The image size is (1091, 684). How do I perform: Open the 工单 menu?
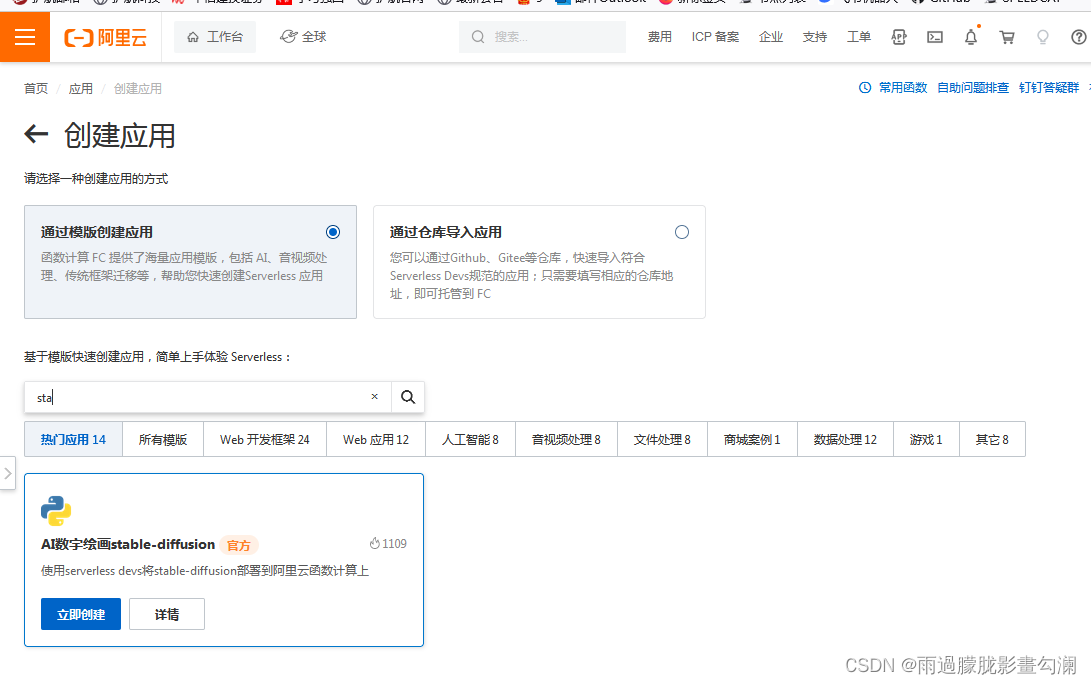pos(859,37)
